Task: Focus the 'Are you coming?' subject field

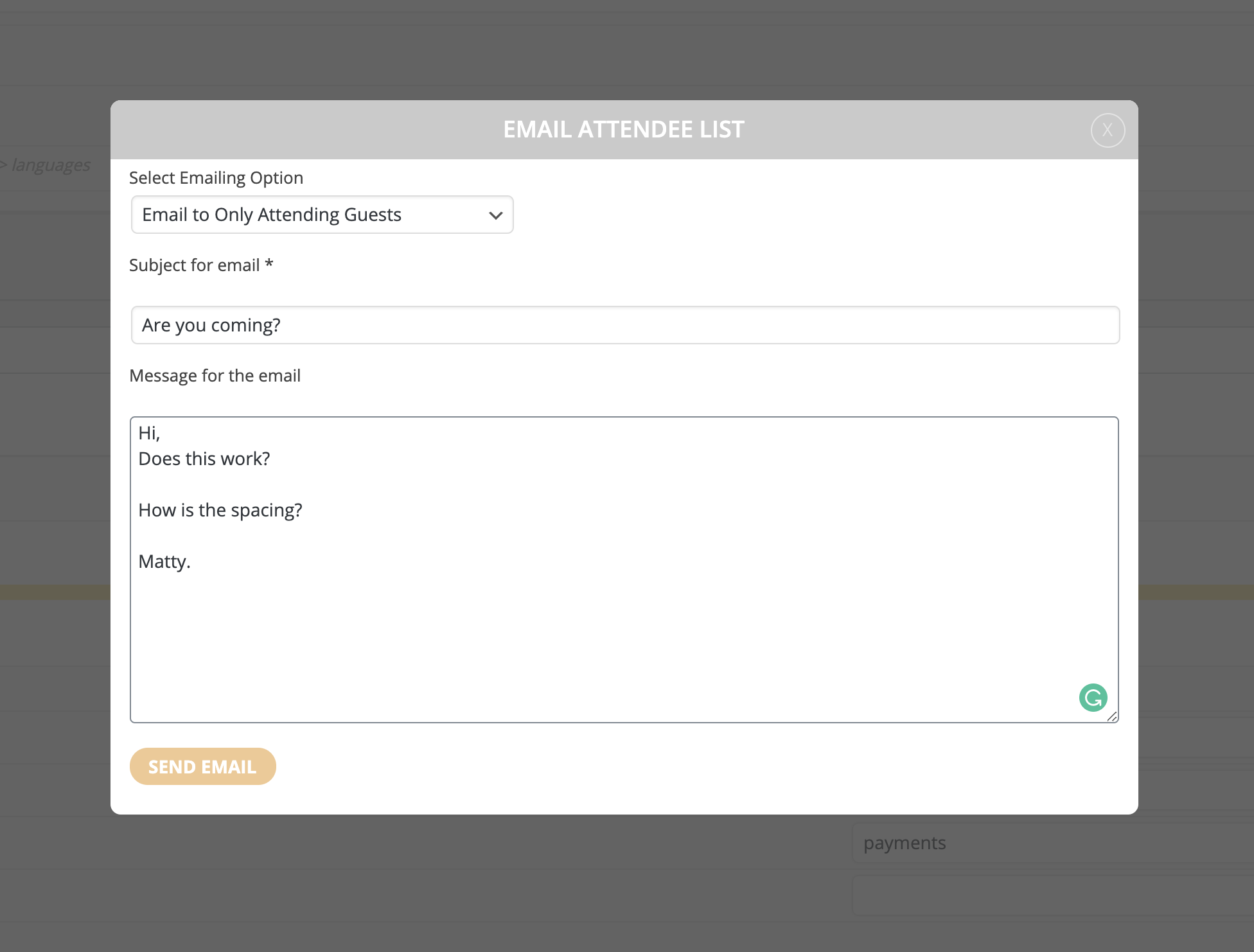Action: (x=624, y=325)
